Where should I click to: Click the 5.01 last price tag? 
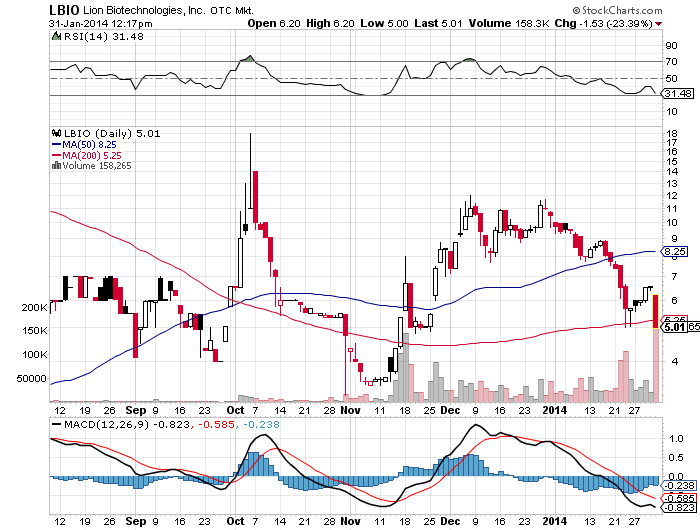(675, 327)
